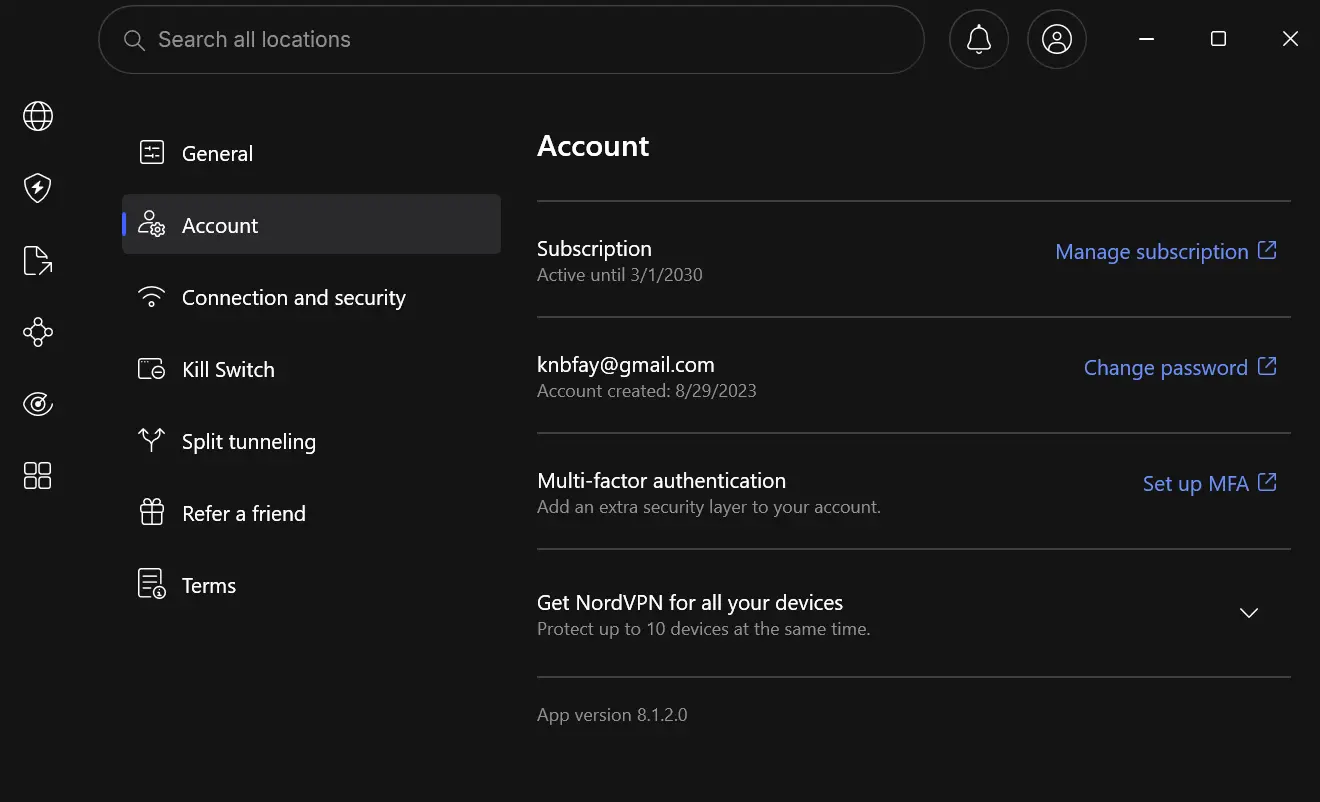Click the Set up MFA link
The width and height of the screenshot is (1320, 802).
(1210, 483)
